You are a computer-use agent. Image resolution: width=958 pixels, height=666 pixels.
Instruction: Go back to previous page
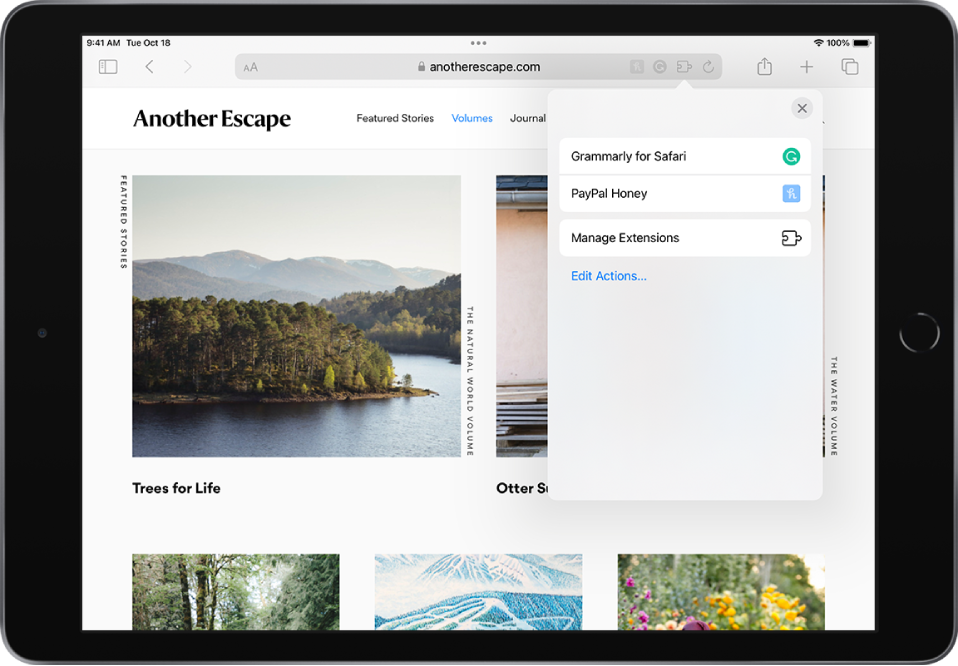(x=149, y=67)
